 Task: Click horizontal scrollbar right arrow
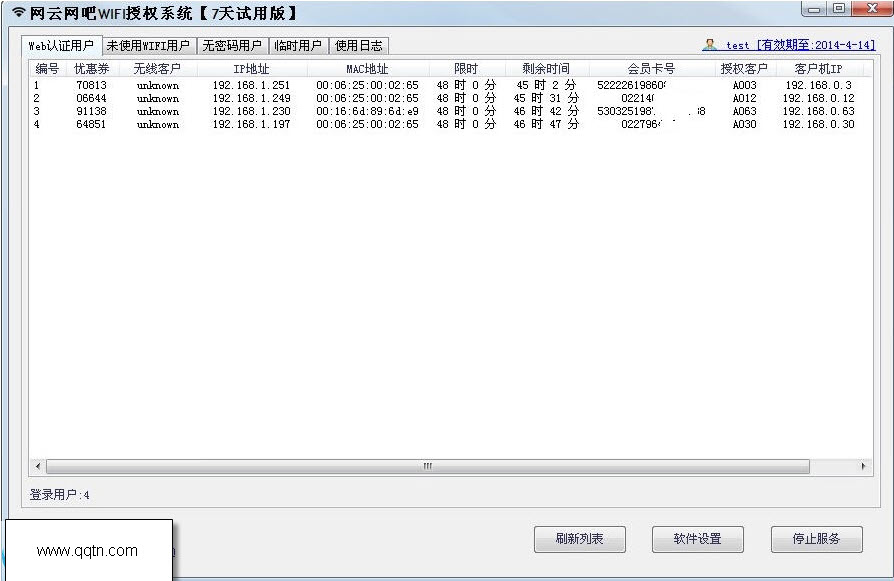tap(863, 466)
